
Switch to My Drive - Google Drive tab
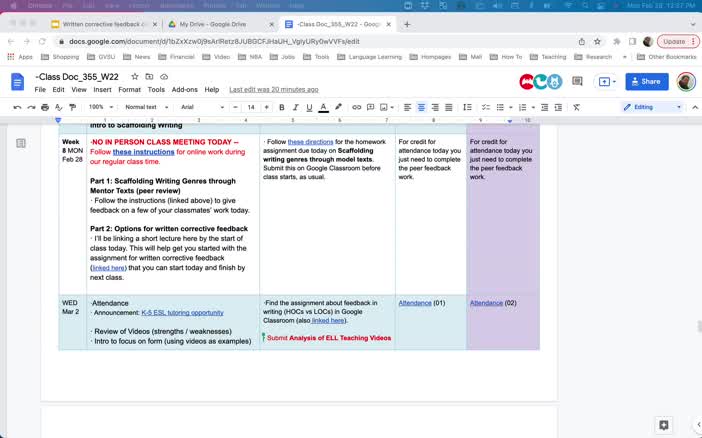pyautogui.click(x=218, y=24)
